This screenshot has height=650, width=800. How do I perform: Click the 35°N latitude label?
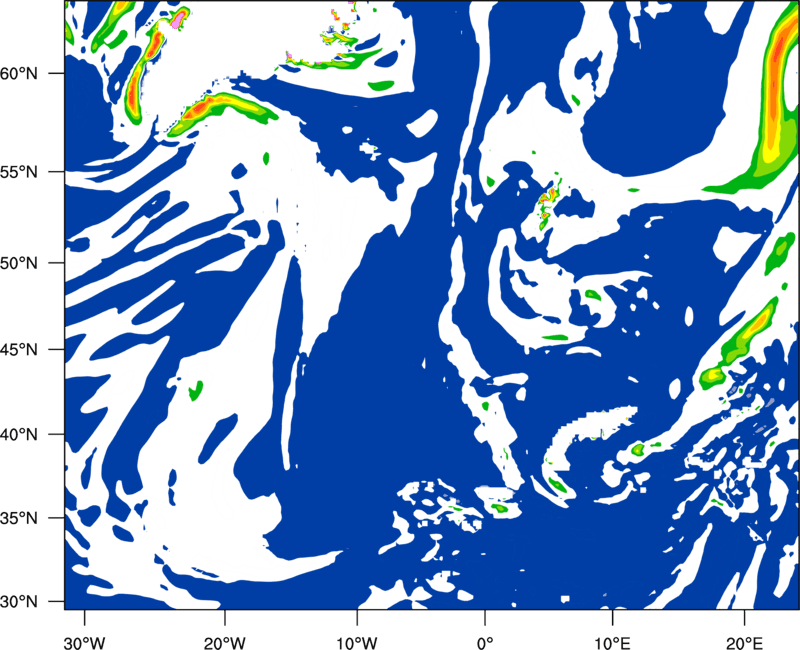19,518
